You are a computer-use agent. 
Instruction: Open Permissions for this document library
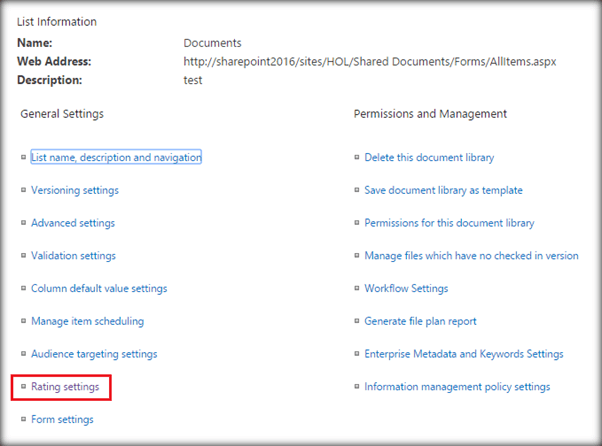449,223
